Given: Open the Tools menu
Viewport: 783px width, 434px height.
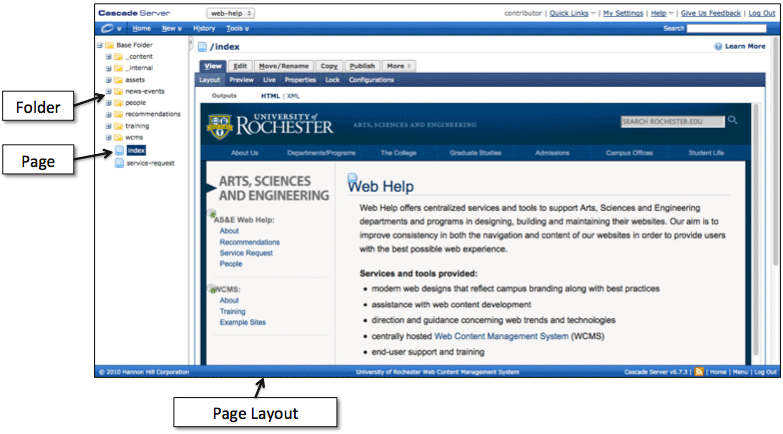Looking at the screenshot, I should point(238,28).
